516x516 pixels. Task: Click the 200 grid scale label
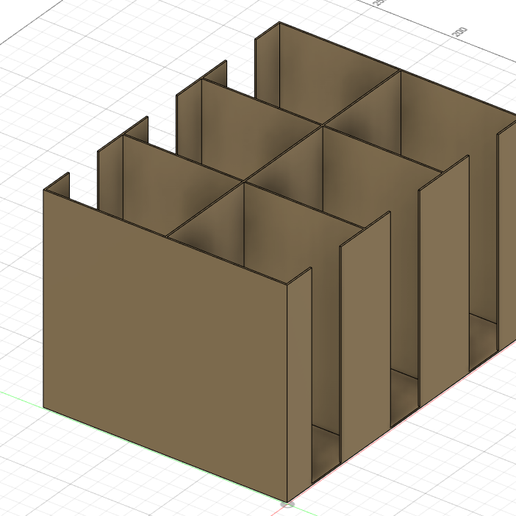click(x=459, y=32)
